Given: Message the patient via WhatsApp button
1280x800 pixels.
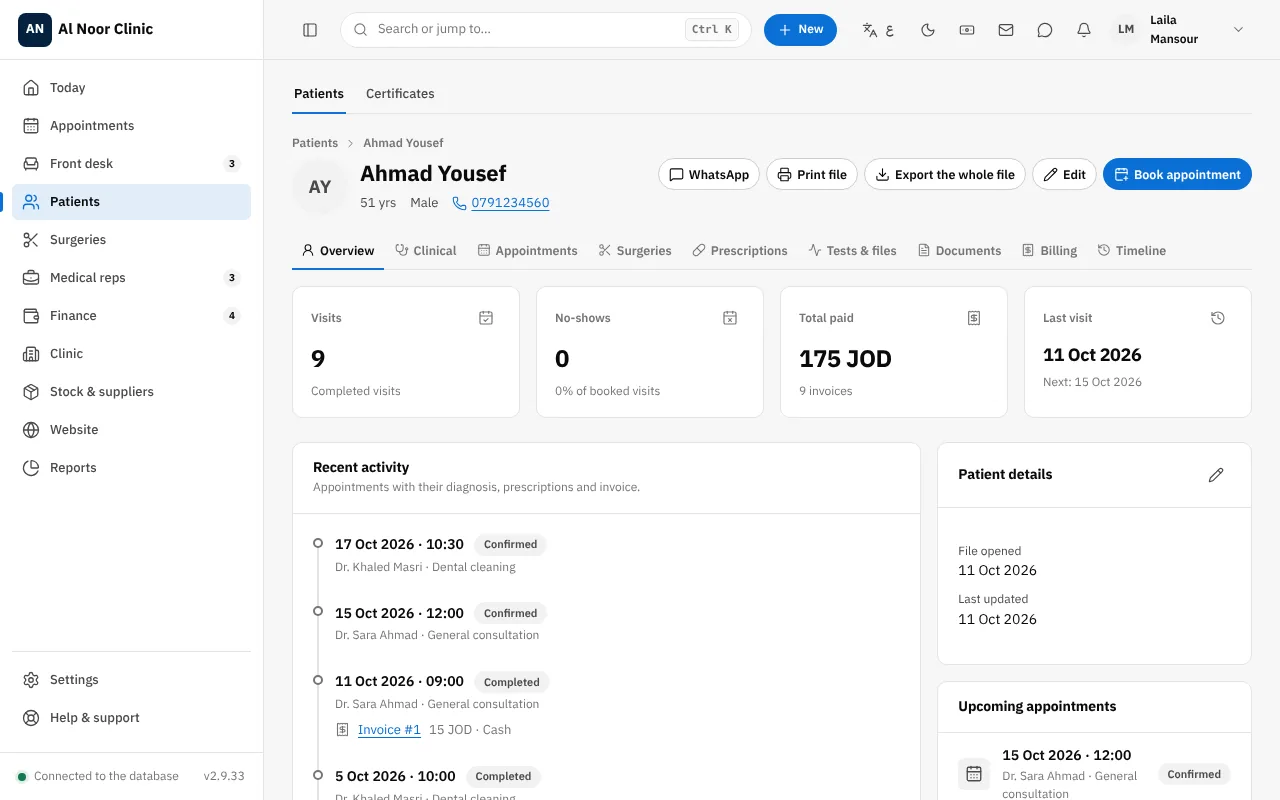Looking at the screenshot, I should [x=709, y=175].
